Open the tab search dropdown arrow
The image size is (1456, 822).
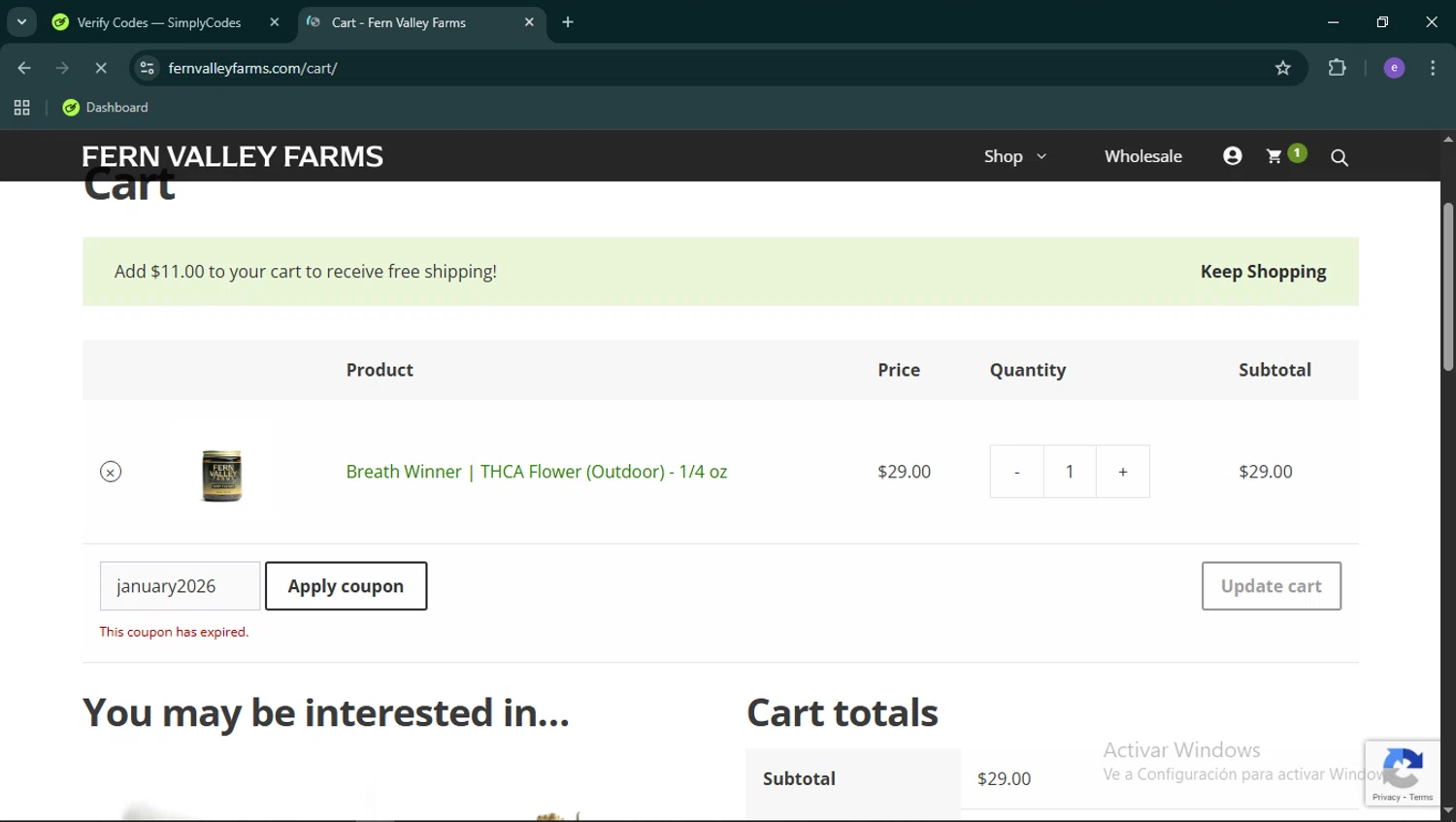[x=21, y=21]
